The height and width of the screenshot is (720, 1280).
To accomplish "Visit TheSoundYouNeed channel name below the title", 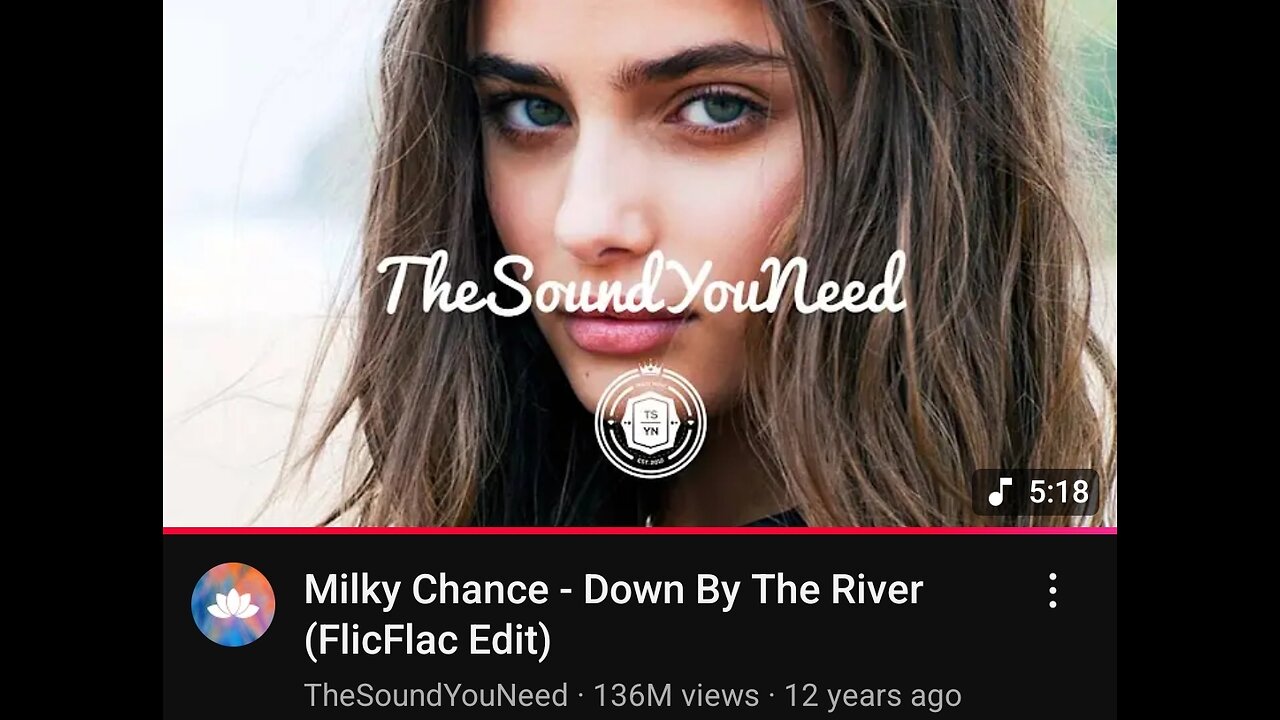I will click(x=436, y=695).
